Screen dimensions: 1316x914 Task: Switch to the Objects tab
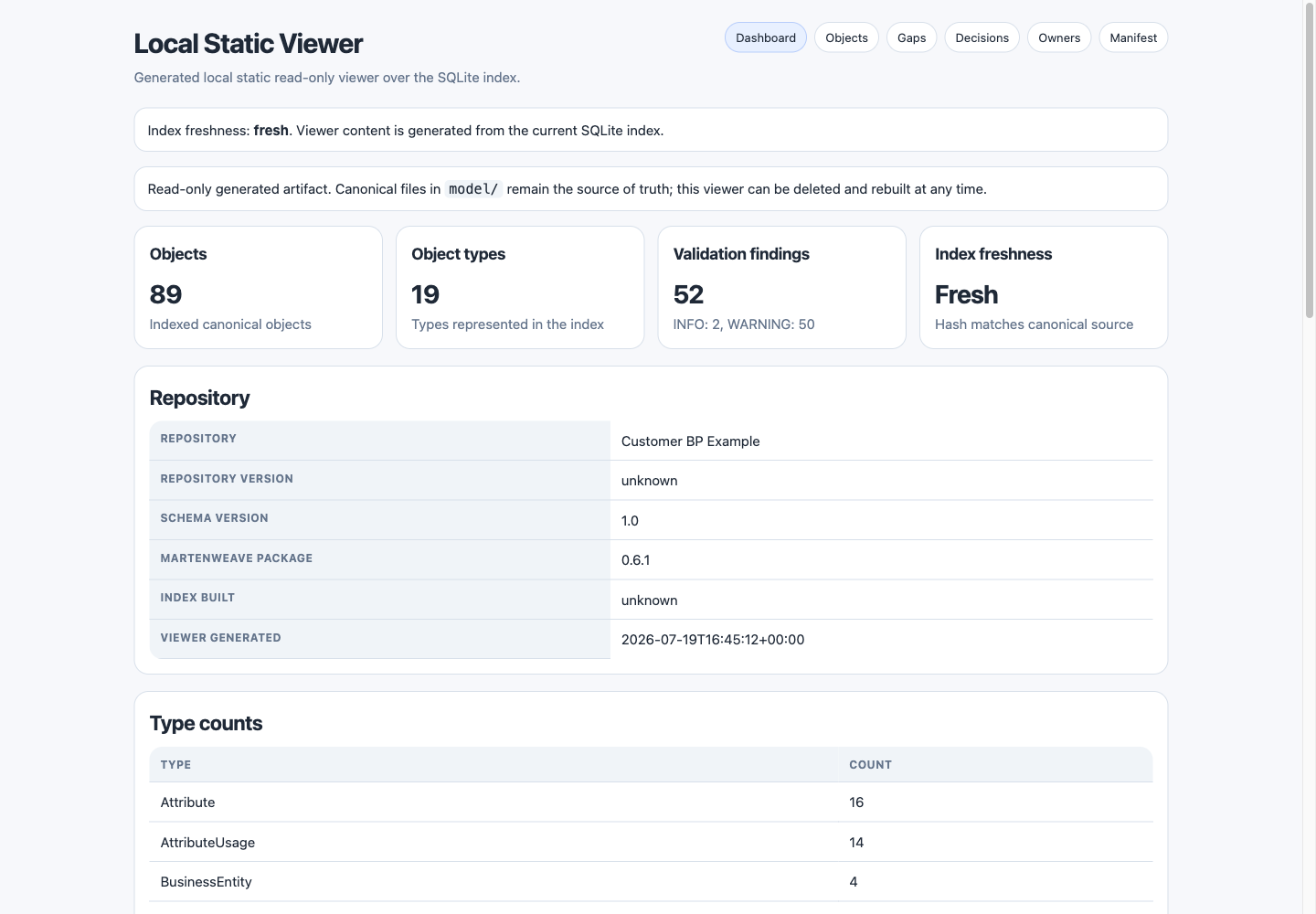coord(846,37)
